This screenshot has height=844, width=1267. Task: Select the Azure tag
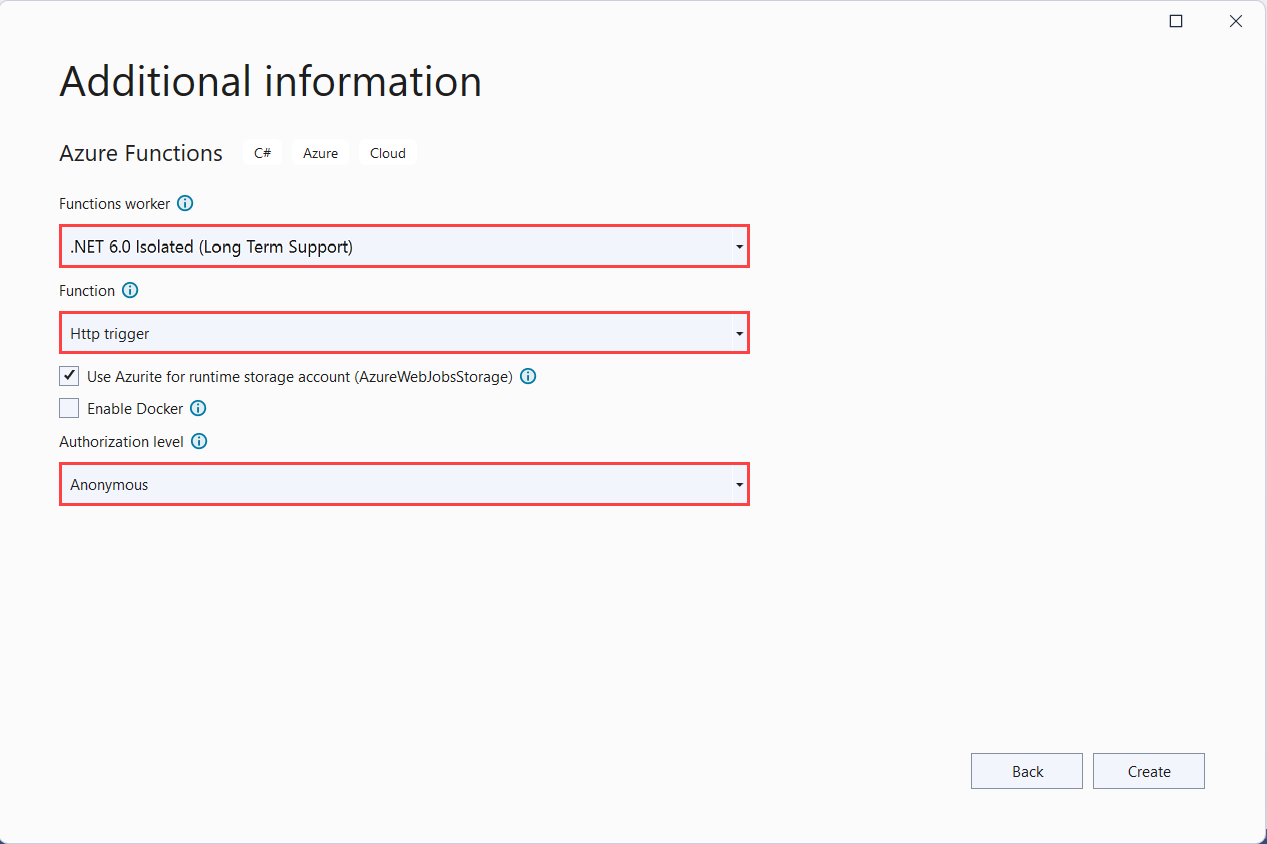coord(320,152)
